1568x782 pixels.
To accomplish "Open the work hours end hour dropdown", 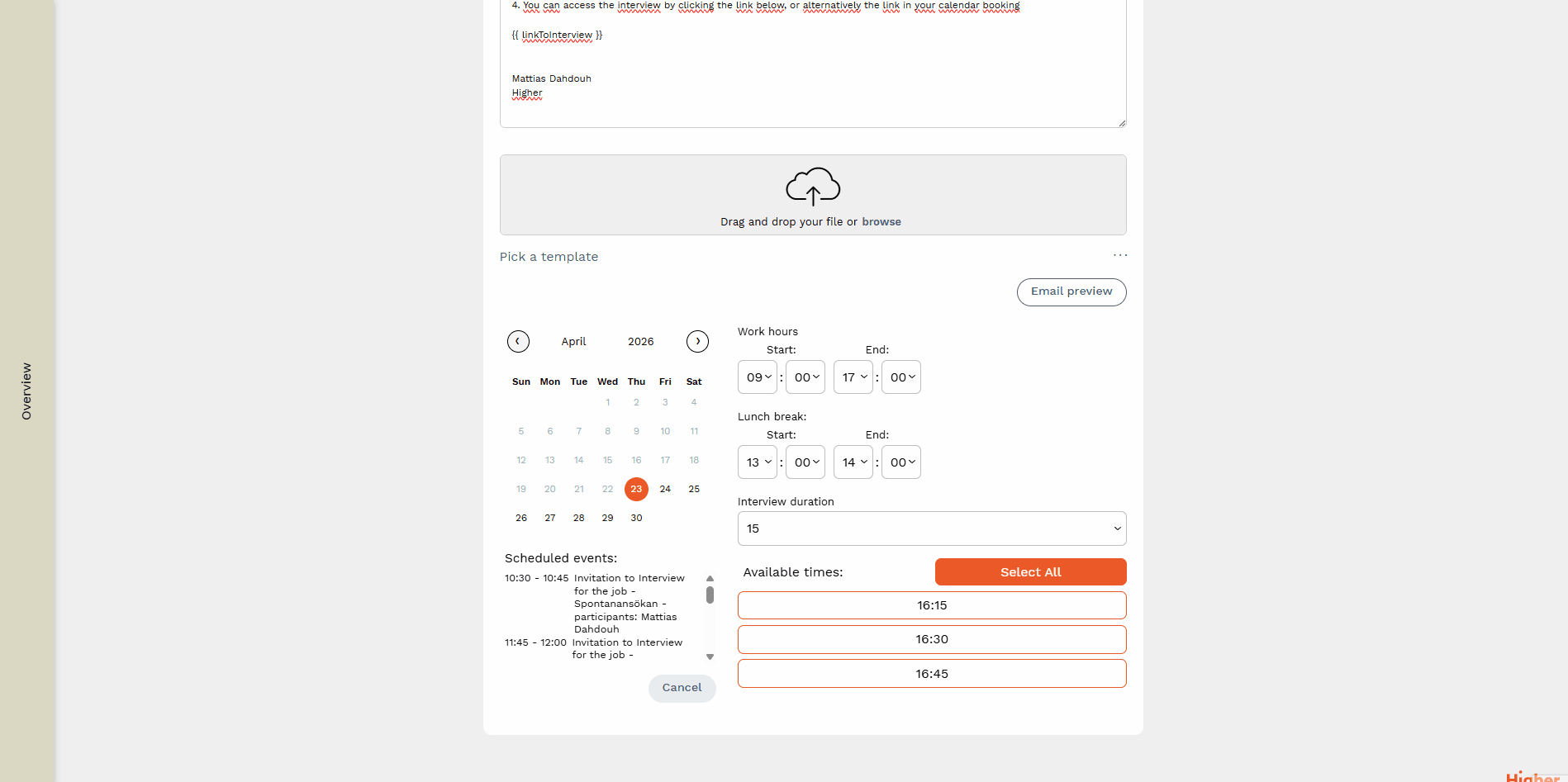I will [x=853, y=377].
